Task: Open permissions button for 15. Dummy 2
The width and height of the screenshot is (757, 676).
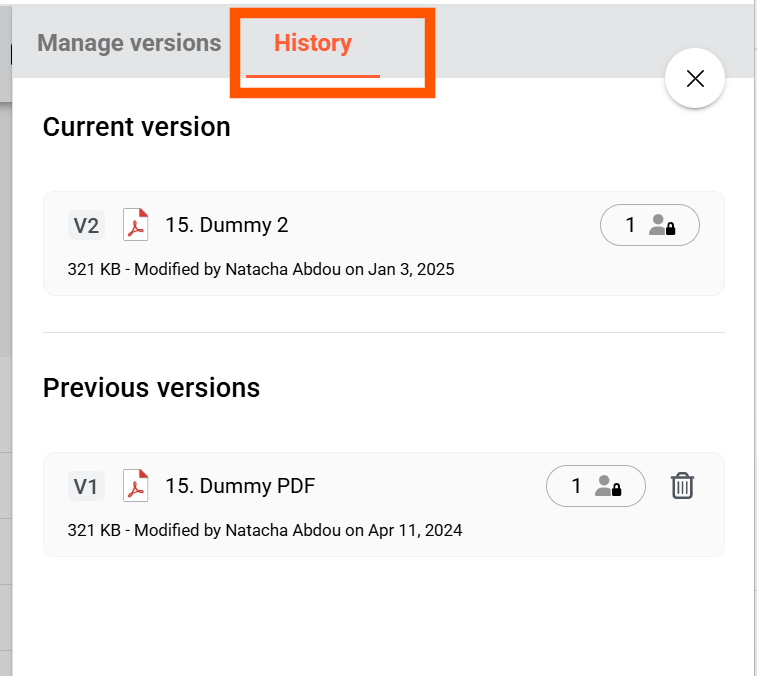Action: pos(649,225)
